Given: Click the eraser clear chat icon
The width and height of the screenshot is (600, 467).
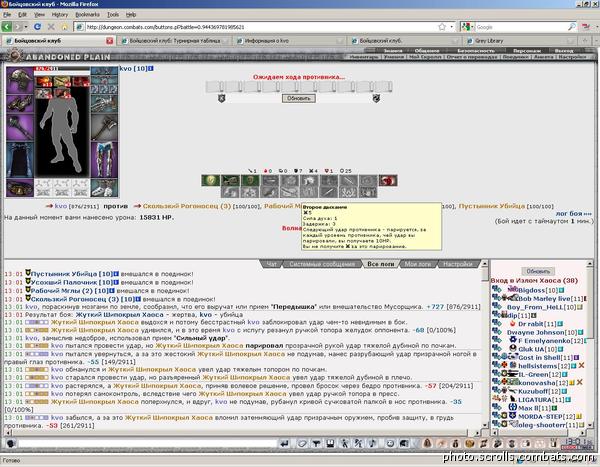Looking at the screenshot, I should [x=302, y=444].
